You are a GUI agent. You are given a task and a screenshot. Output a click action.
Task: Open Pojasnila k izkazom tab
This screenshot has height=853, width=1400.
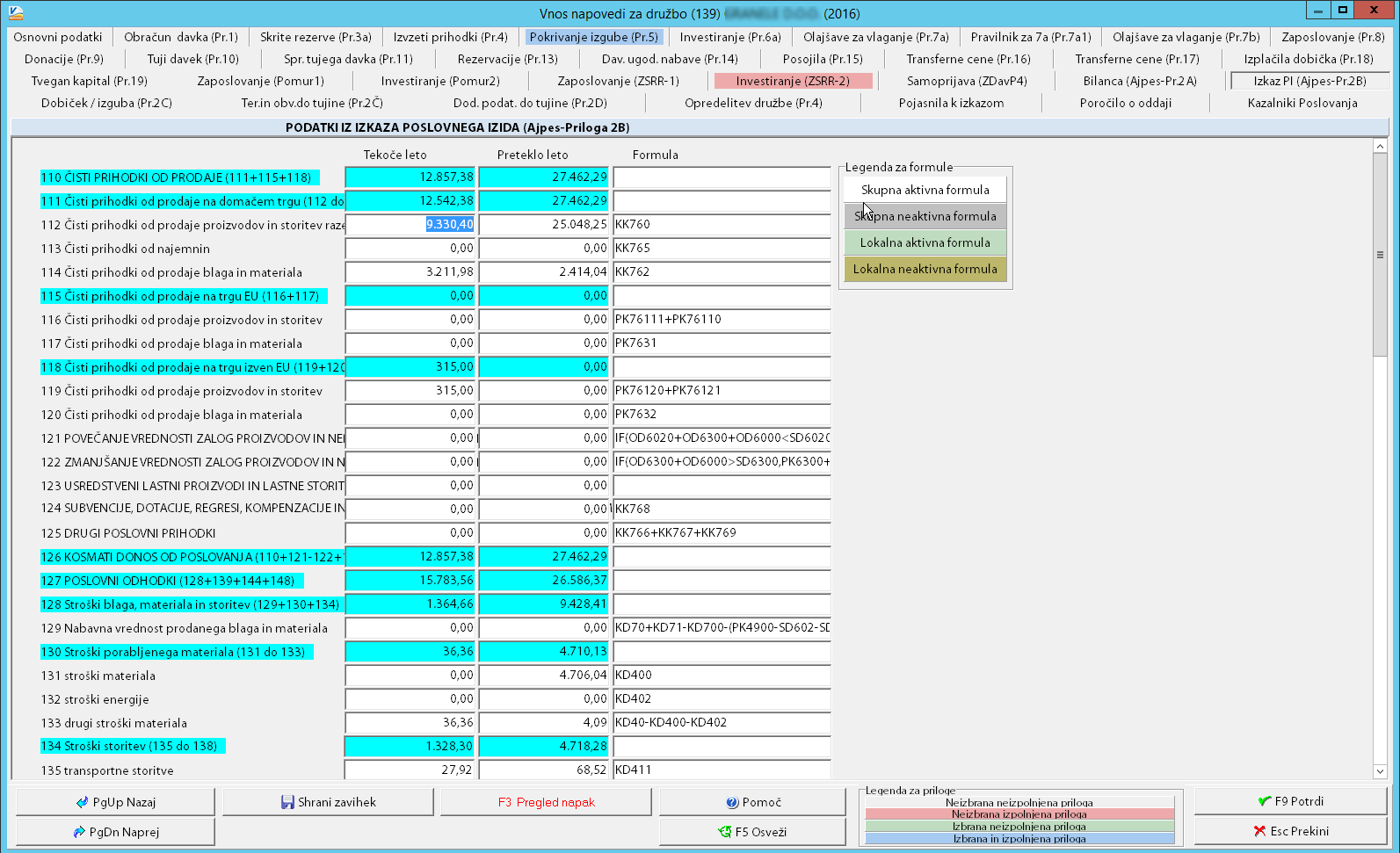point(951,103)
